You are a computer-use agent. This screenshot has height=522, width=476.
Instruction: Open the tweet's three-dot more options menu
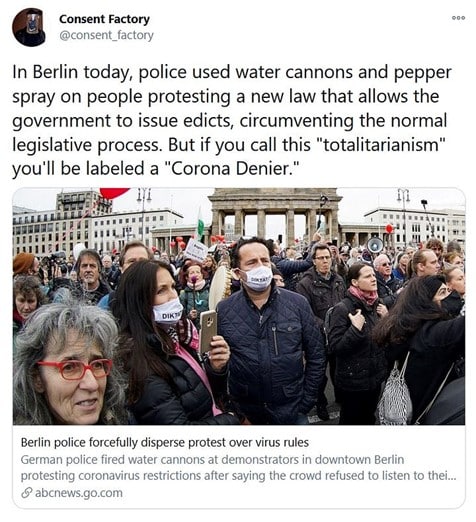click(x=458, y=18)
